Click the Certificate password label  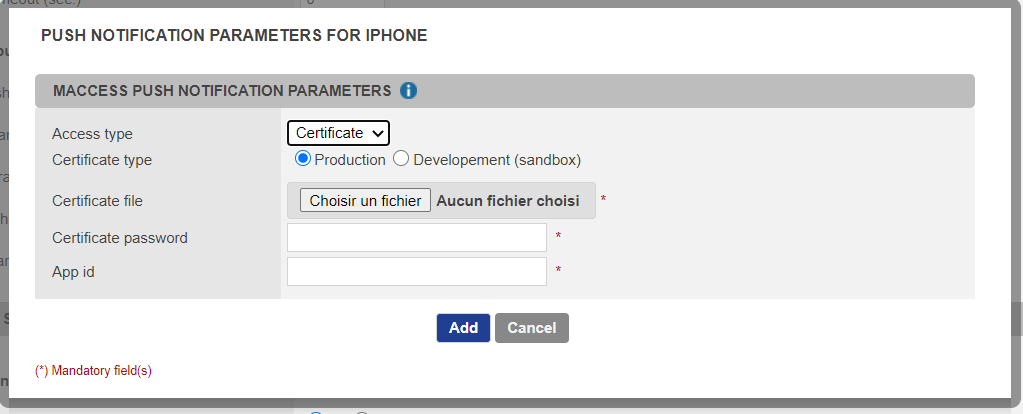point(120,238)
